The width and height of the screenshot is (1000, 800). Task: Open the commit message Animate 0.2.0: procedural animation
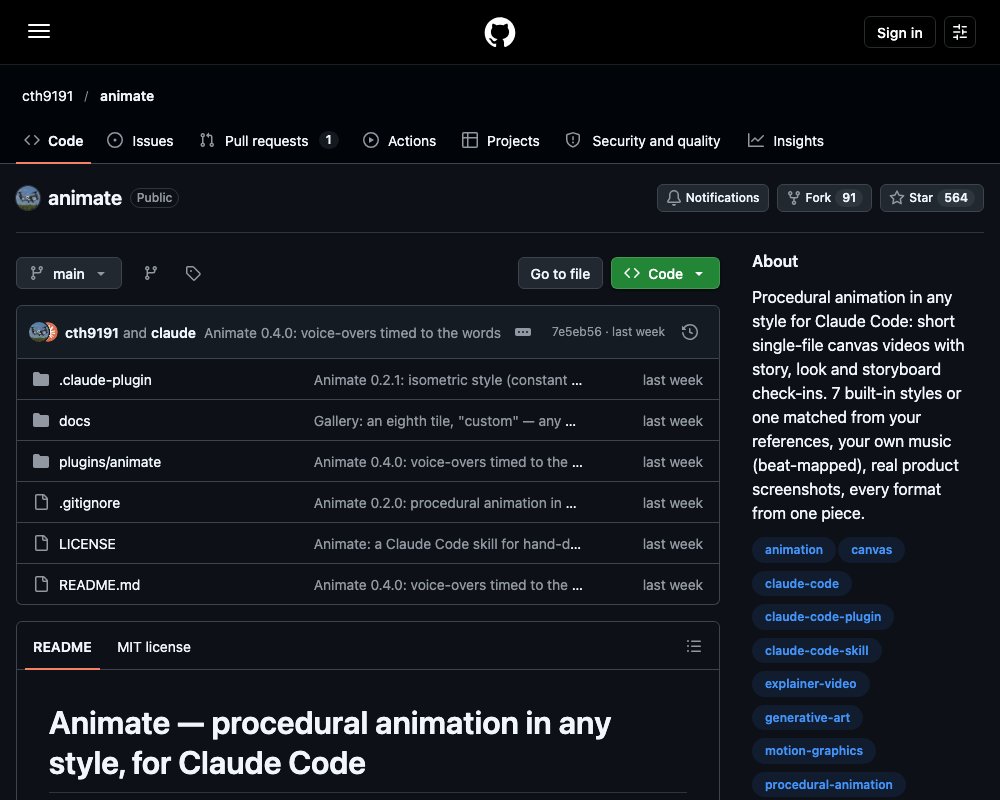pos(445,503)
